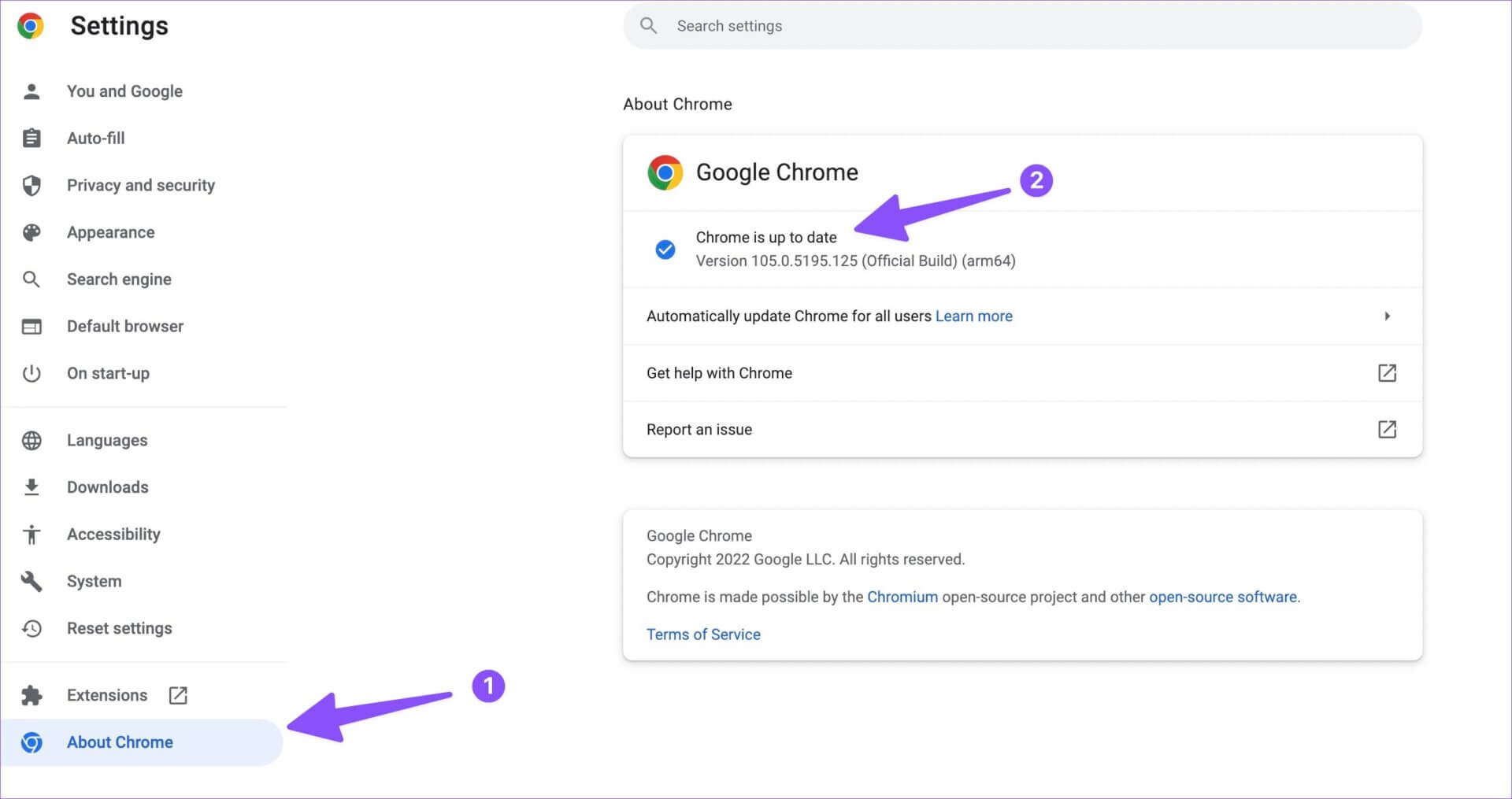Click the wrench icon for System
This screenshot has height=799, width=1512.
31,582
